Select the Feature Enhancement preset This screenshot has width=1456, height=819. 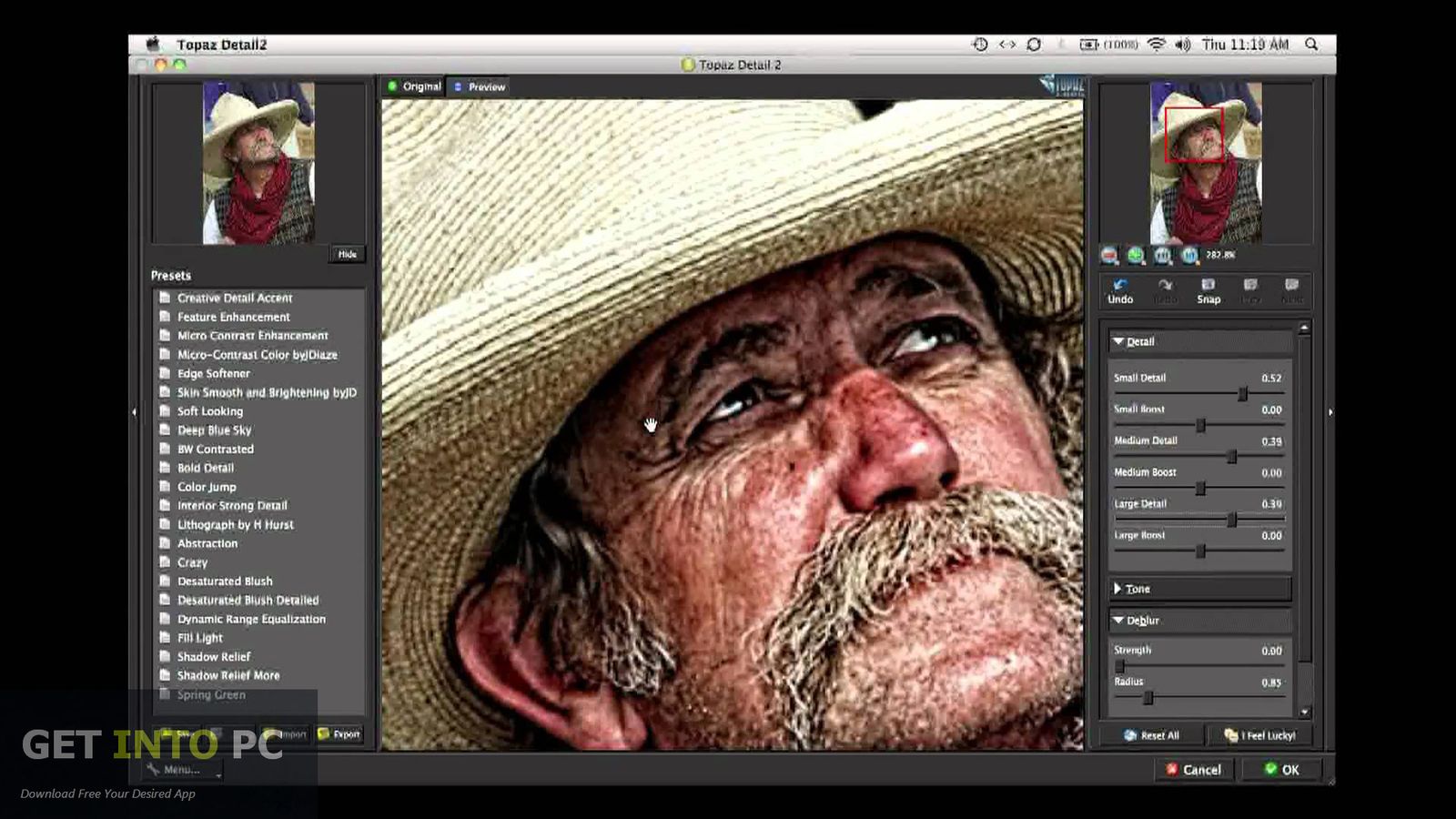233,317
